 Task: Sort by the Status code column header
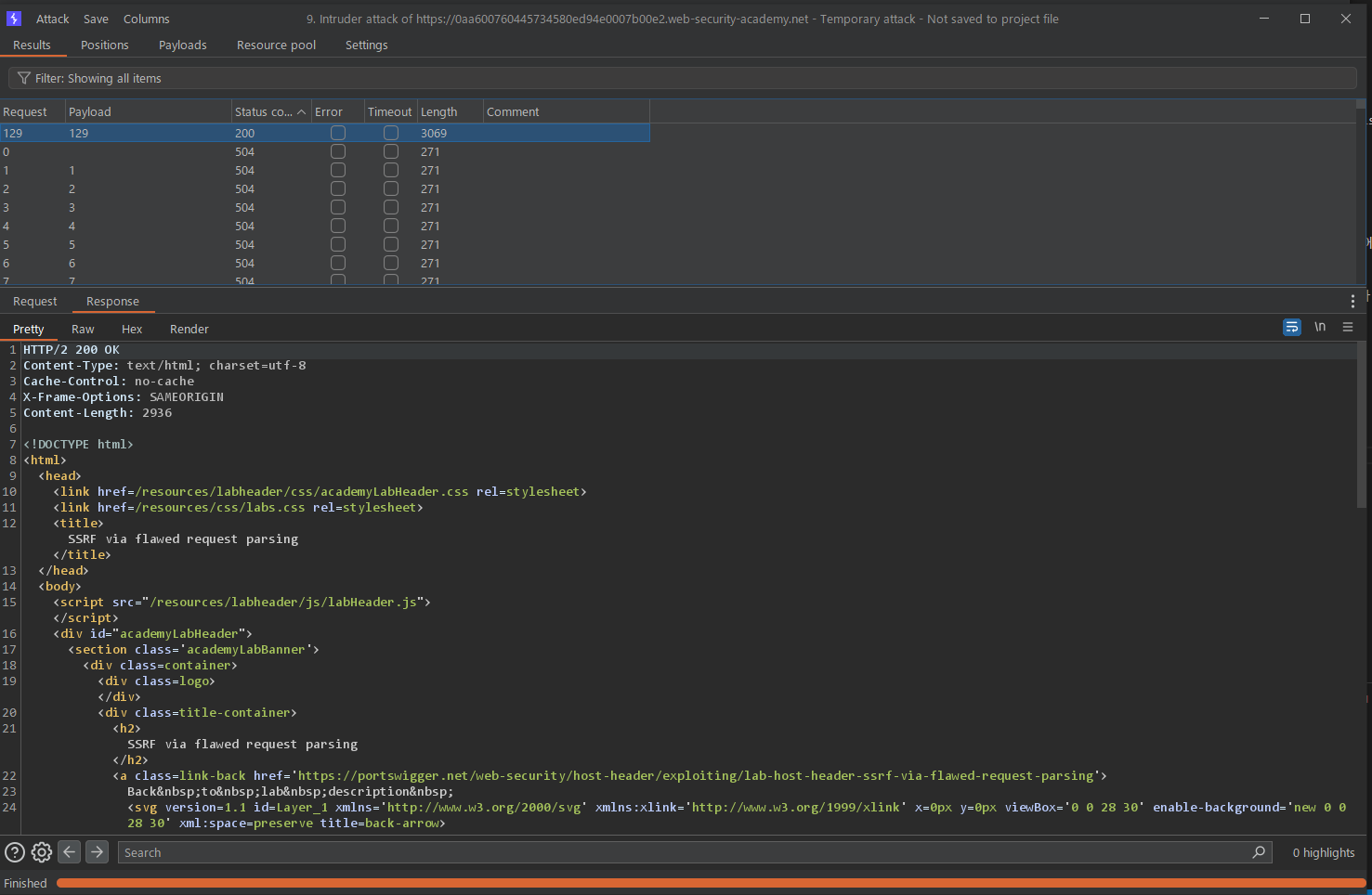(x=270, y=111)
